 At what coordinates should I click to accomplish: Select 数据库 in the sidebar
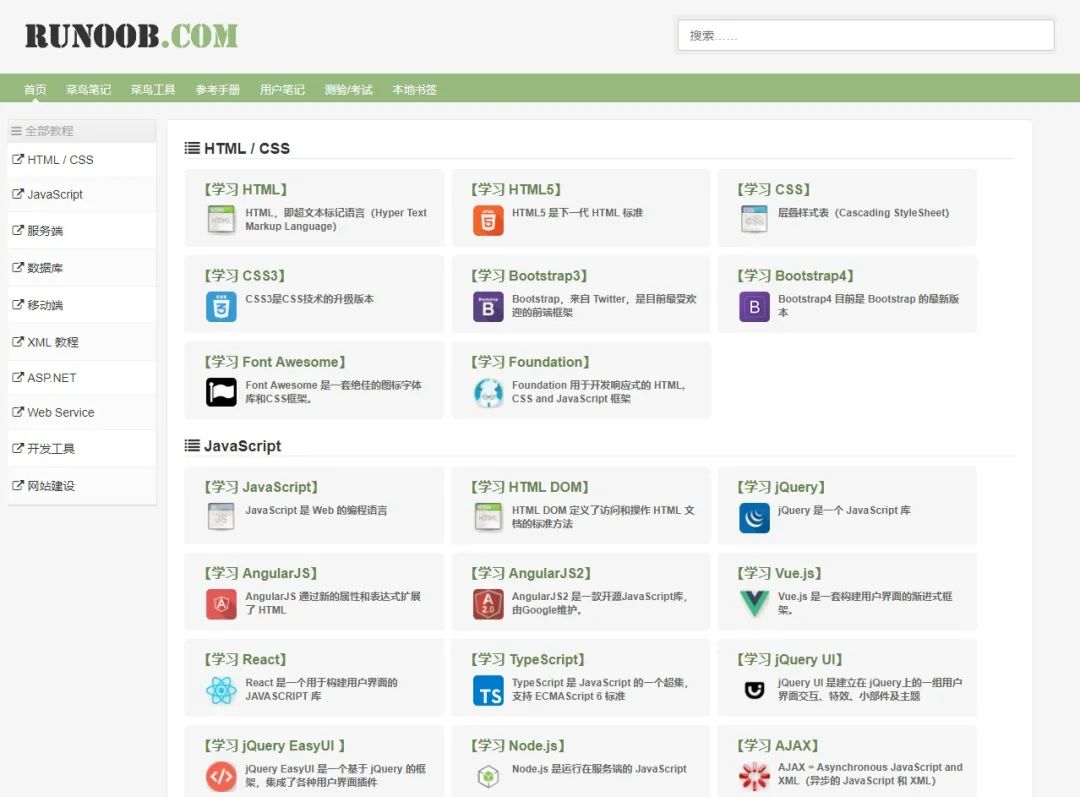click(x=82, y=268)
